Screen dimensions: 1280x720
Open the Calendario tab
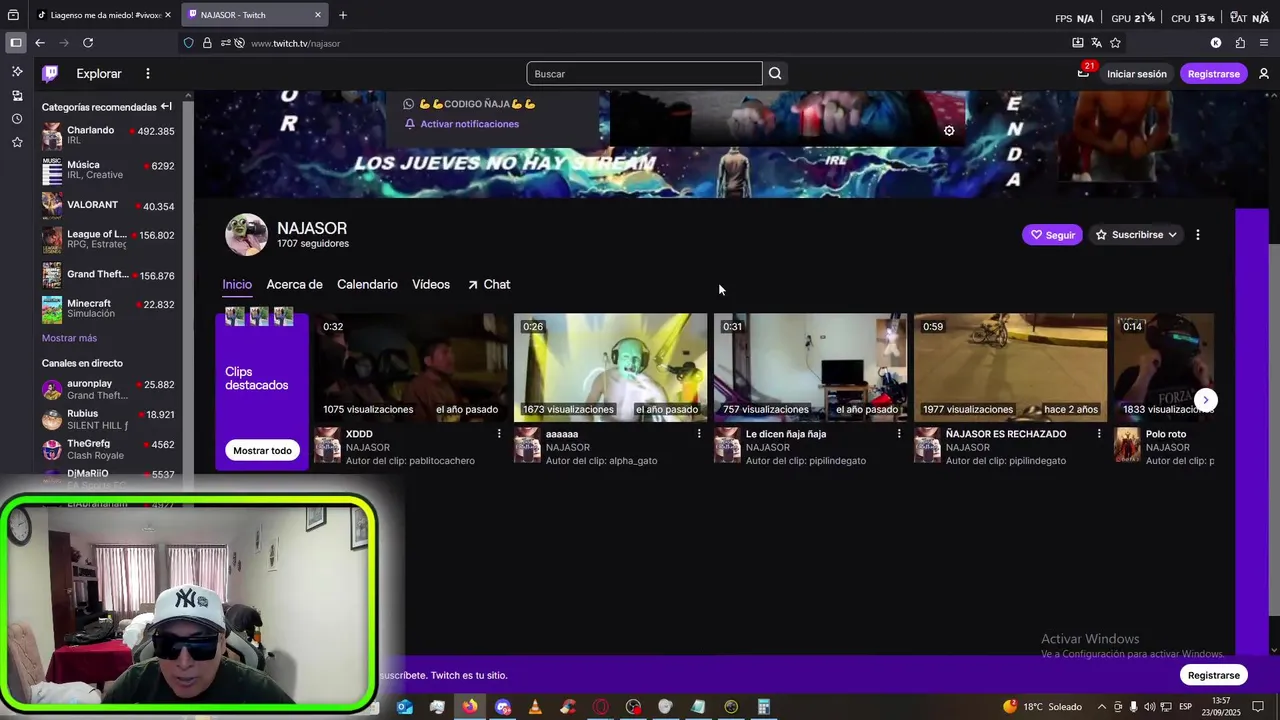[x=367, y=285]
